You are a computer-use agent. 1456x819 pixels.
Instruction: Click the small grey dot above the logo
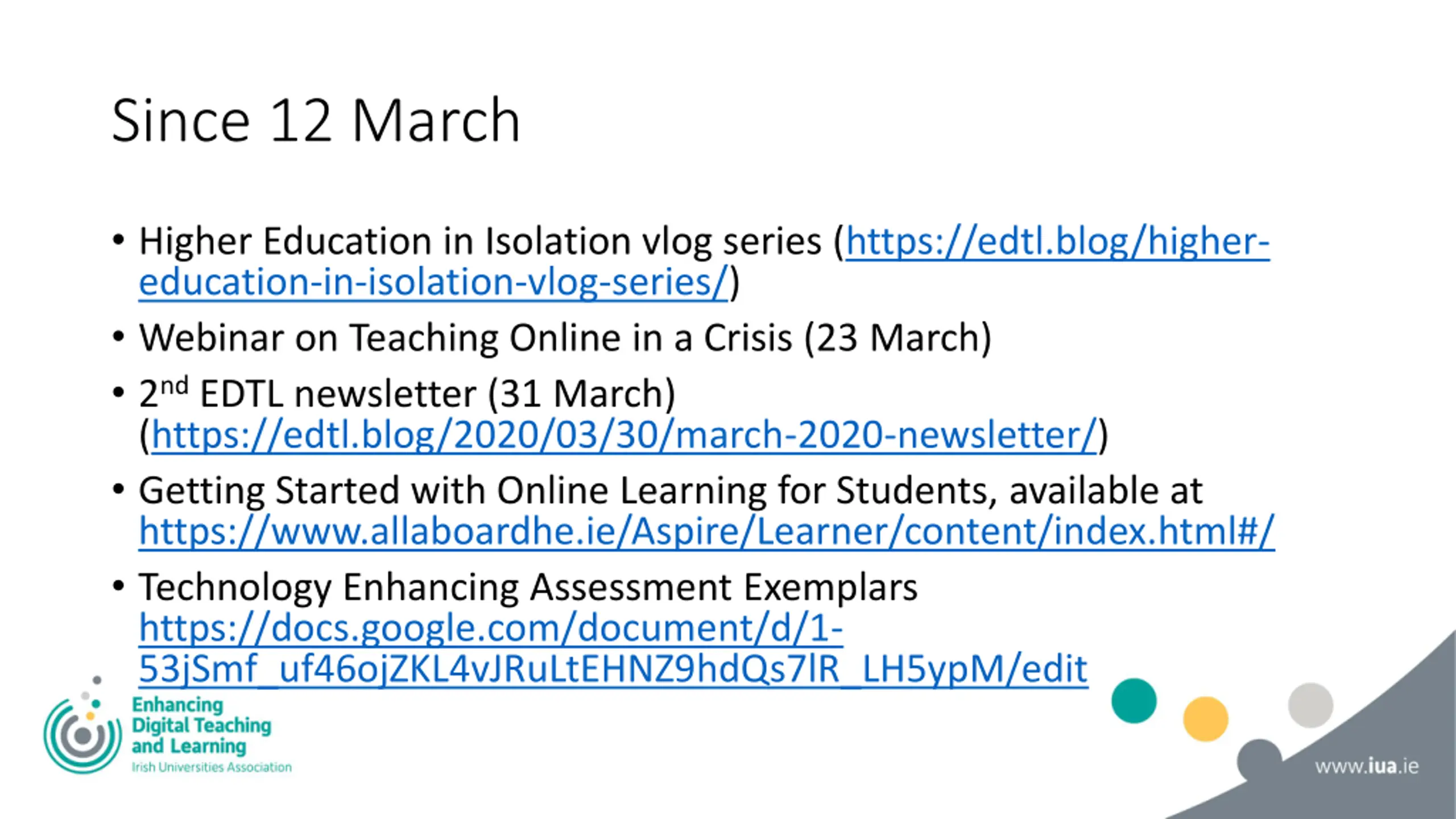coord(97,680)
